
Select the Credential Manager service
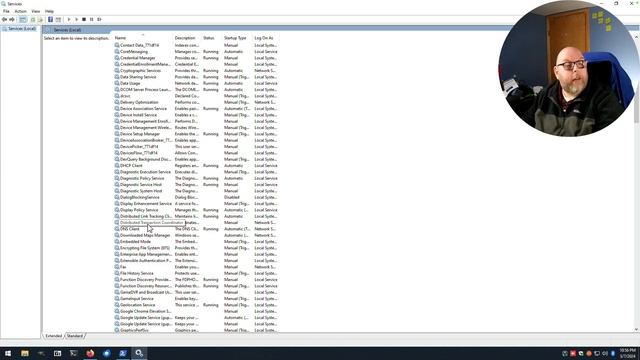coord(196,58)
